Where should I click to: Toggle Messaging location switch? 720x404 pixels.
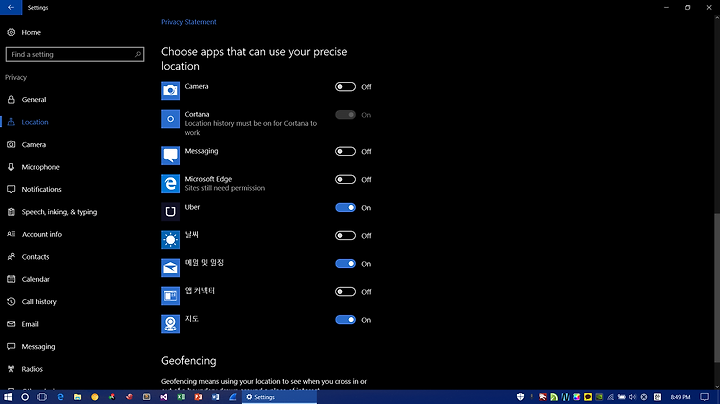coord(345,152)
